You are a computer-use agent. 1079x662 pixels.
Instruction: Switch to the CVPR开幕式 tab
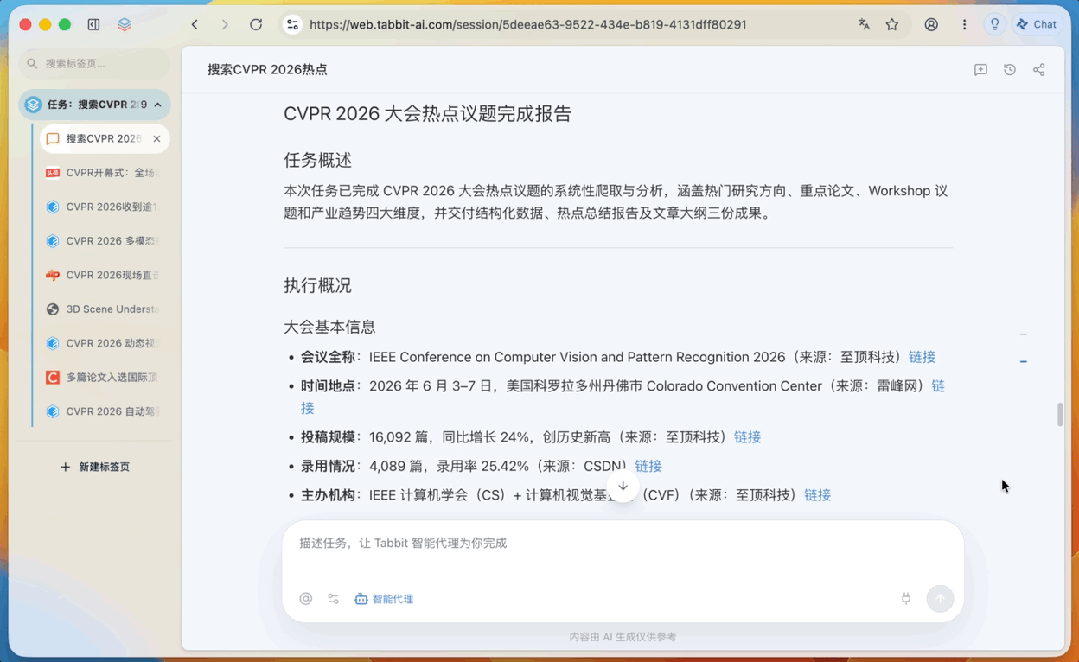105,173
